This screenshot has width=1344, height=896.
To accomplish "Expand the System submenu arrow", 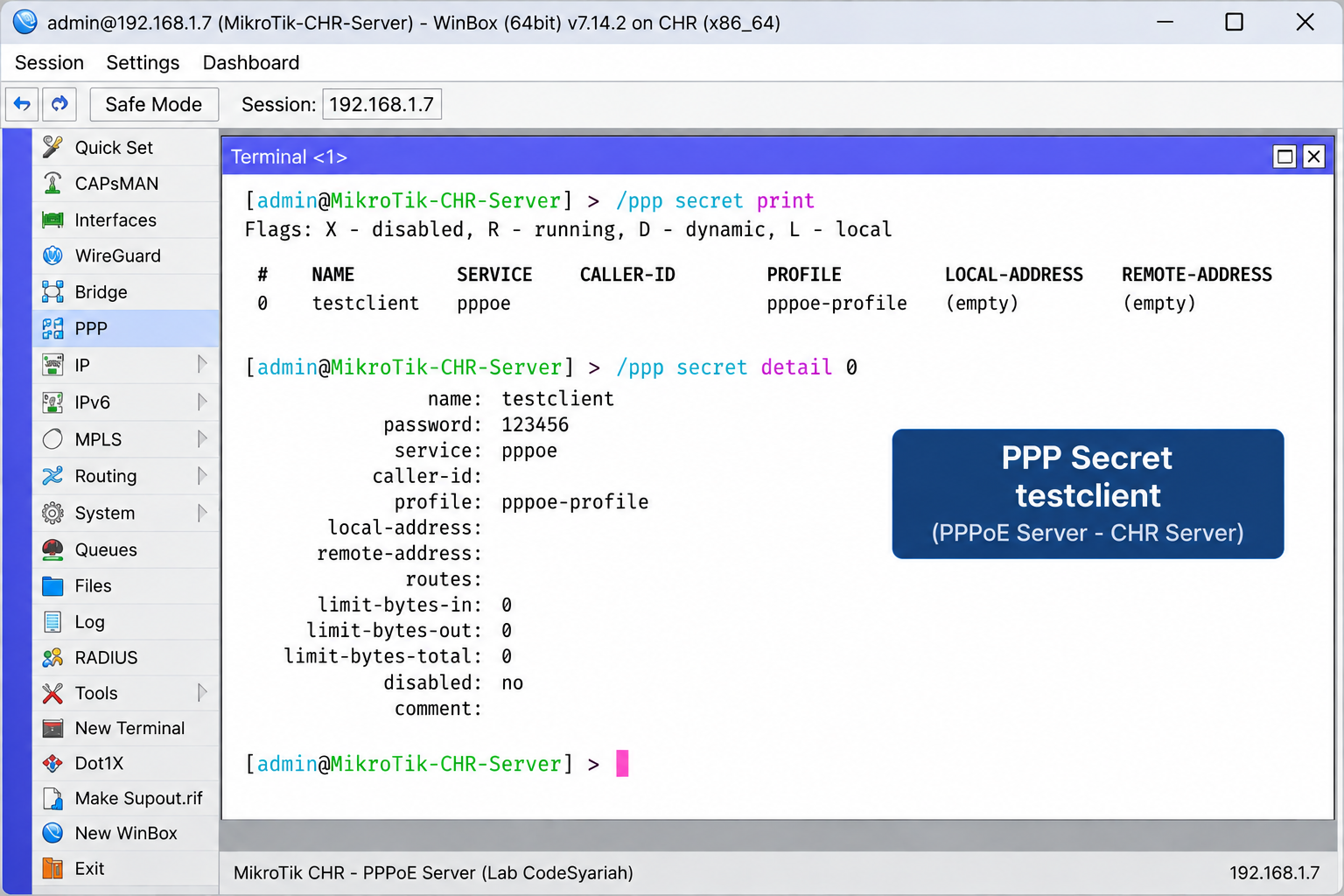I will click(x=202, y=512).
